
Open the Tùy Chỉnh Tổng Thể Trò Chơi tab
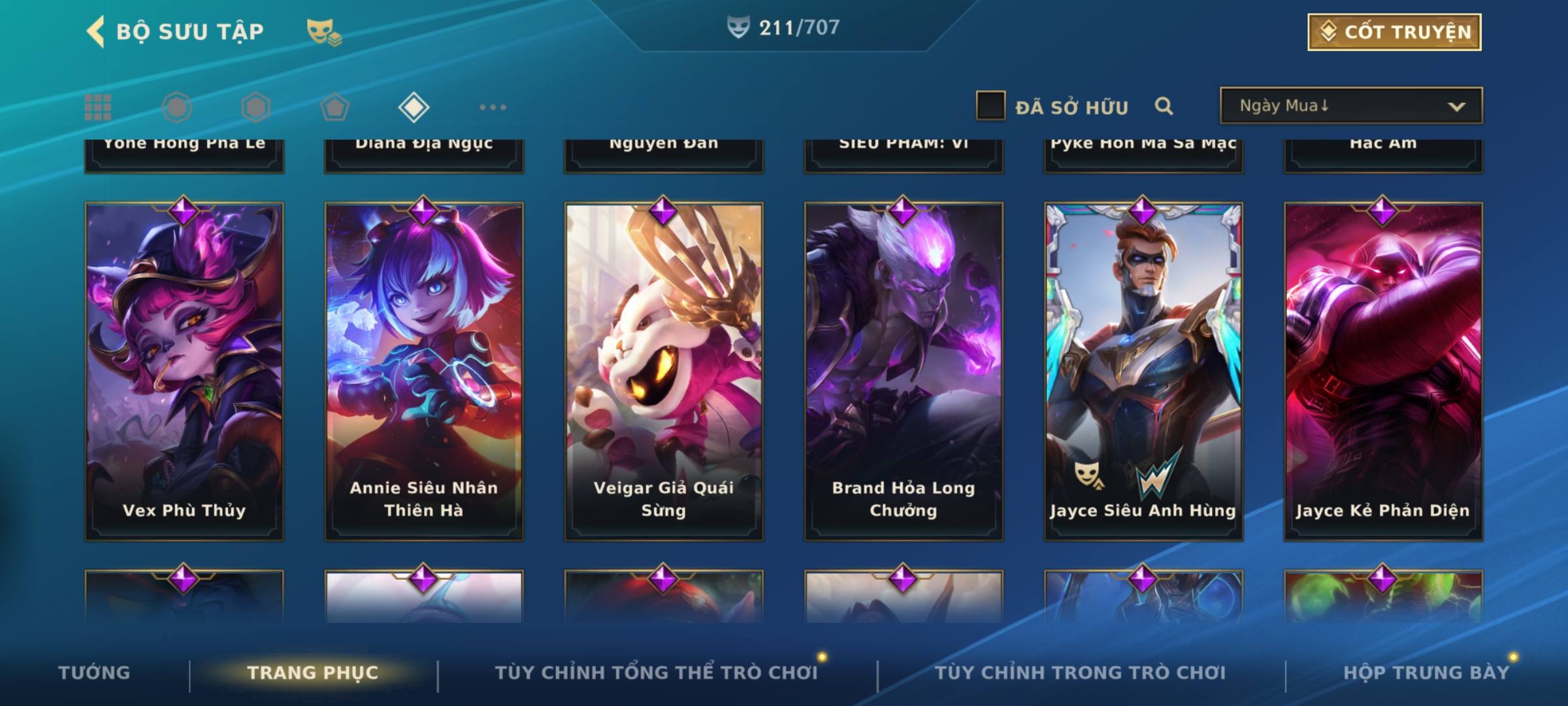coord(656,672)
